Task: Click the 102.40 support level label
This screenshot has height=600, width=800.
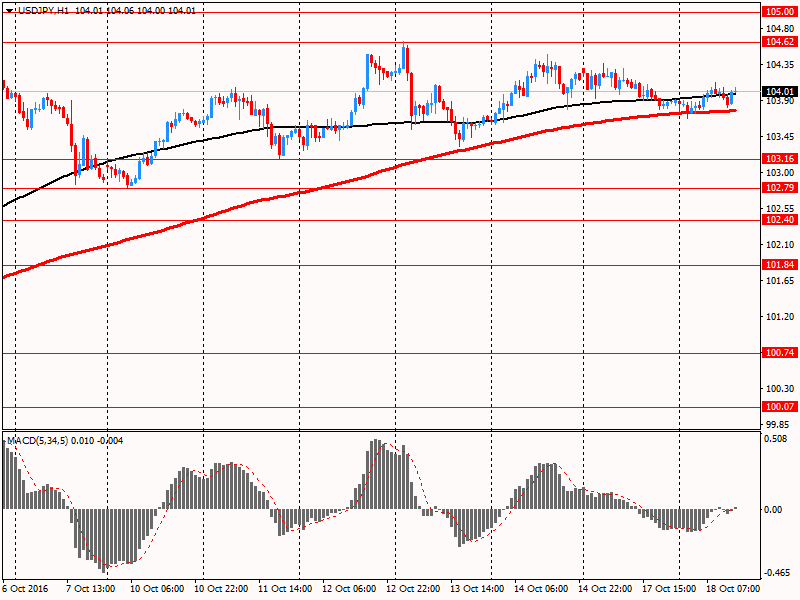Action: (x=780, y=220)
